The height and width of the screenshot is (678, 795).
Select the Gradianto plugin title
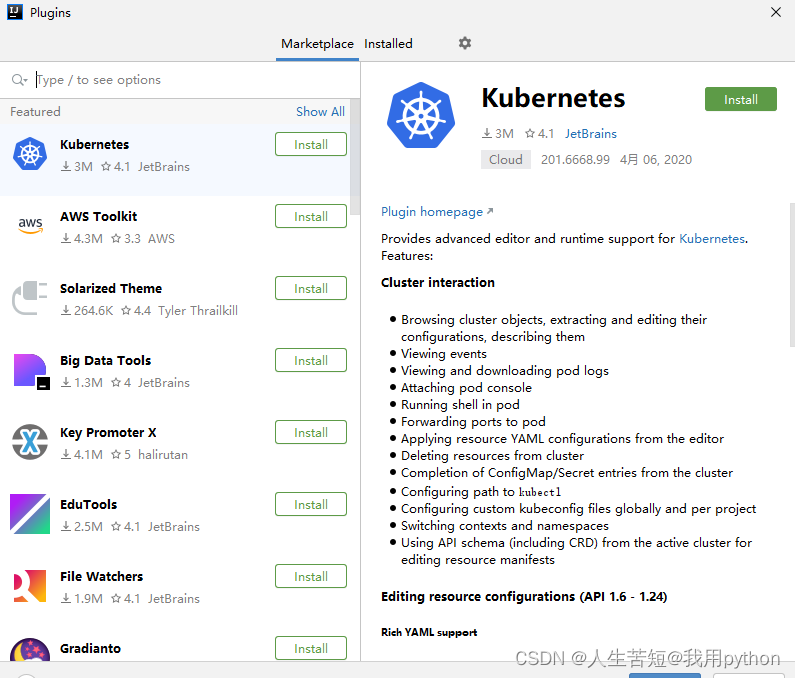click(x=90, y=649)
